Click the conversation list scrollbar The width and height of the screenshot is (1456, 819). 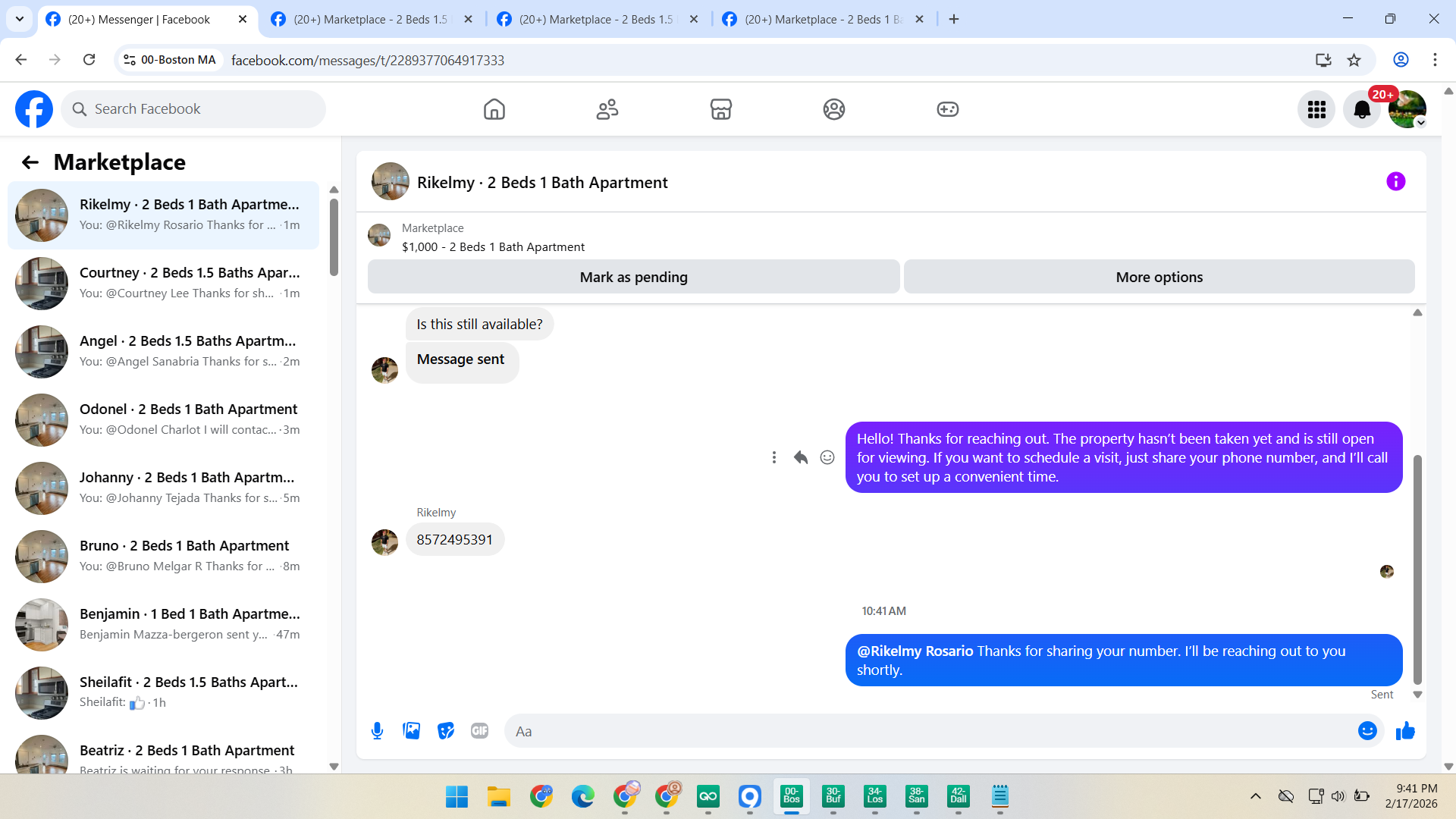(334, 239)
